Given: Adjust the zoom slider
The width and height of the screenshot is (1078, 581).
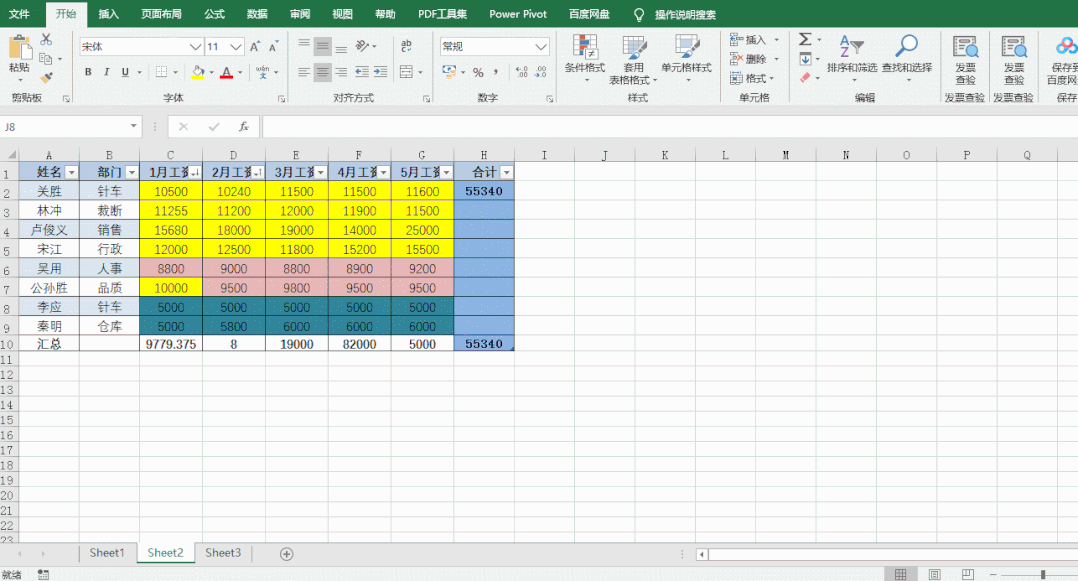Looking at the screenshot, I should [1043, 574].
